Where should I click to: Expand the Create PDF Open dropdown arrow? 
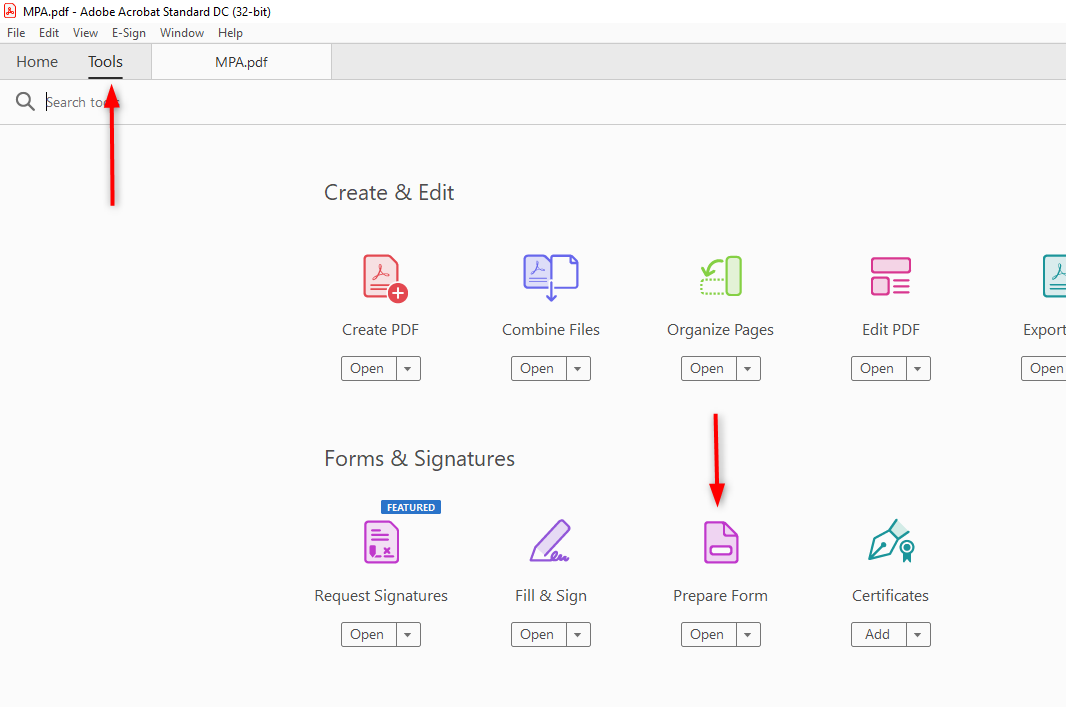(408, 368)
